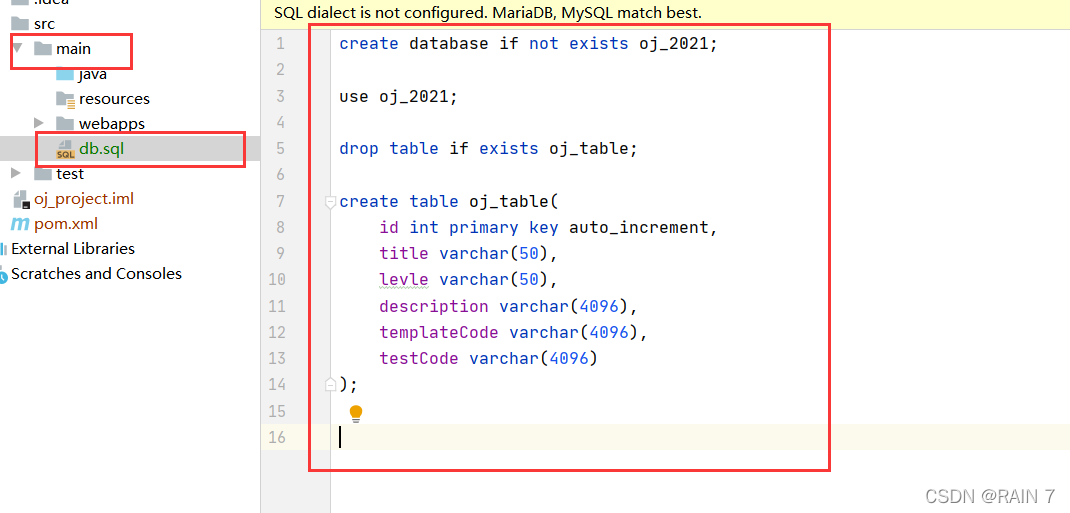Click the 'templateCode' column name
Viewport: 1070px width, 513px height.
click(x=439, y=332)
